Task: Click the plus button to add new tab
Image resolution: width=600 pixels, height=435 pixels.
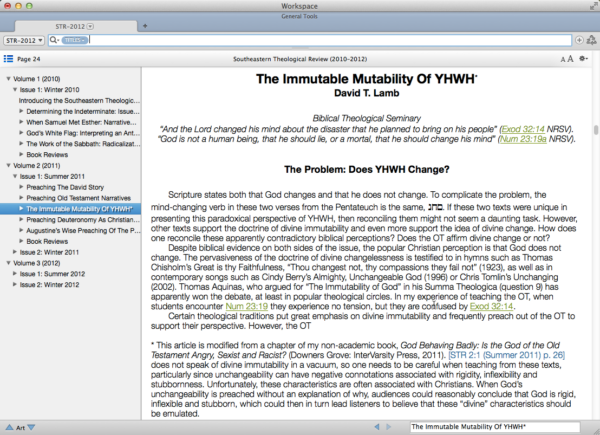Action: pyautogui.click(x=145, y=24)
